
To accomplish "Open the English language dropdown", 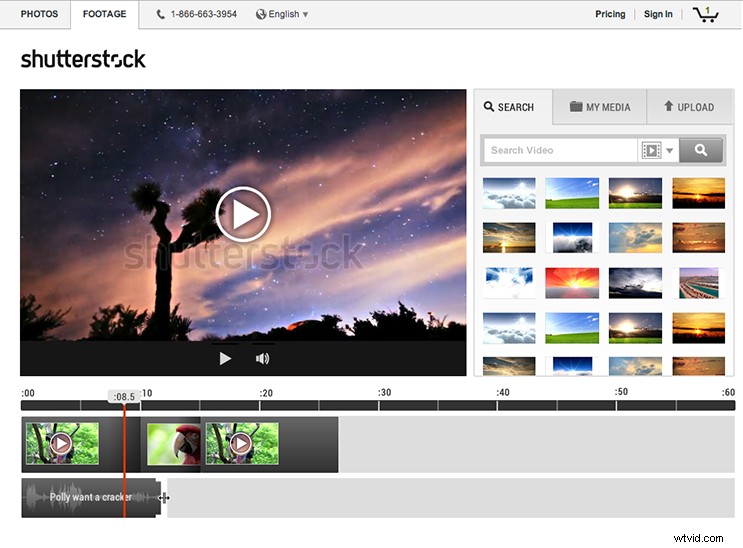I will [x=282, y=14].
